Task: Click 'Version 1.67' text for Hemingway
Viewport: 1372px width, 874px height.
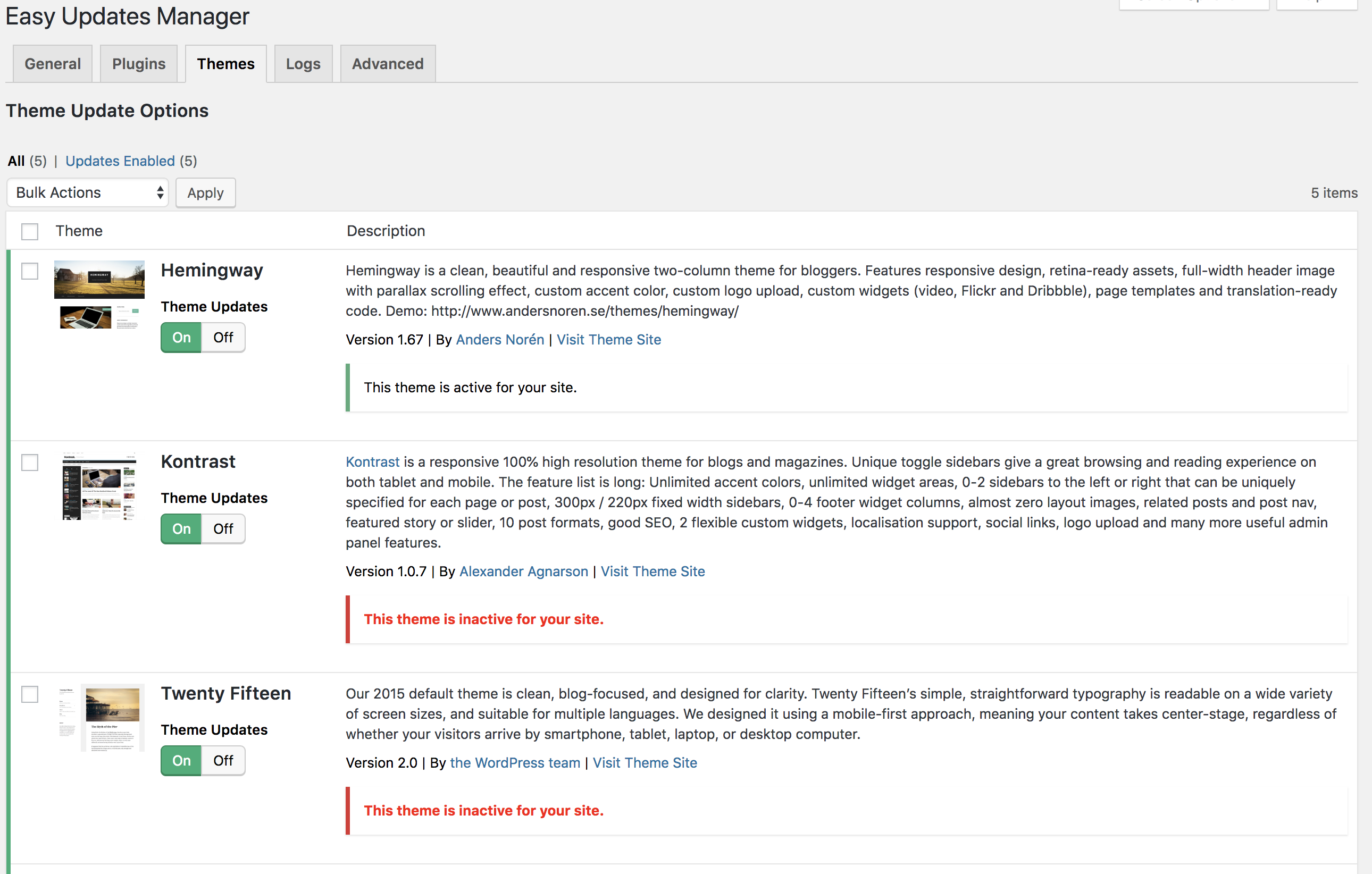Action: (384, 340)
